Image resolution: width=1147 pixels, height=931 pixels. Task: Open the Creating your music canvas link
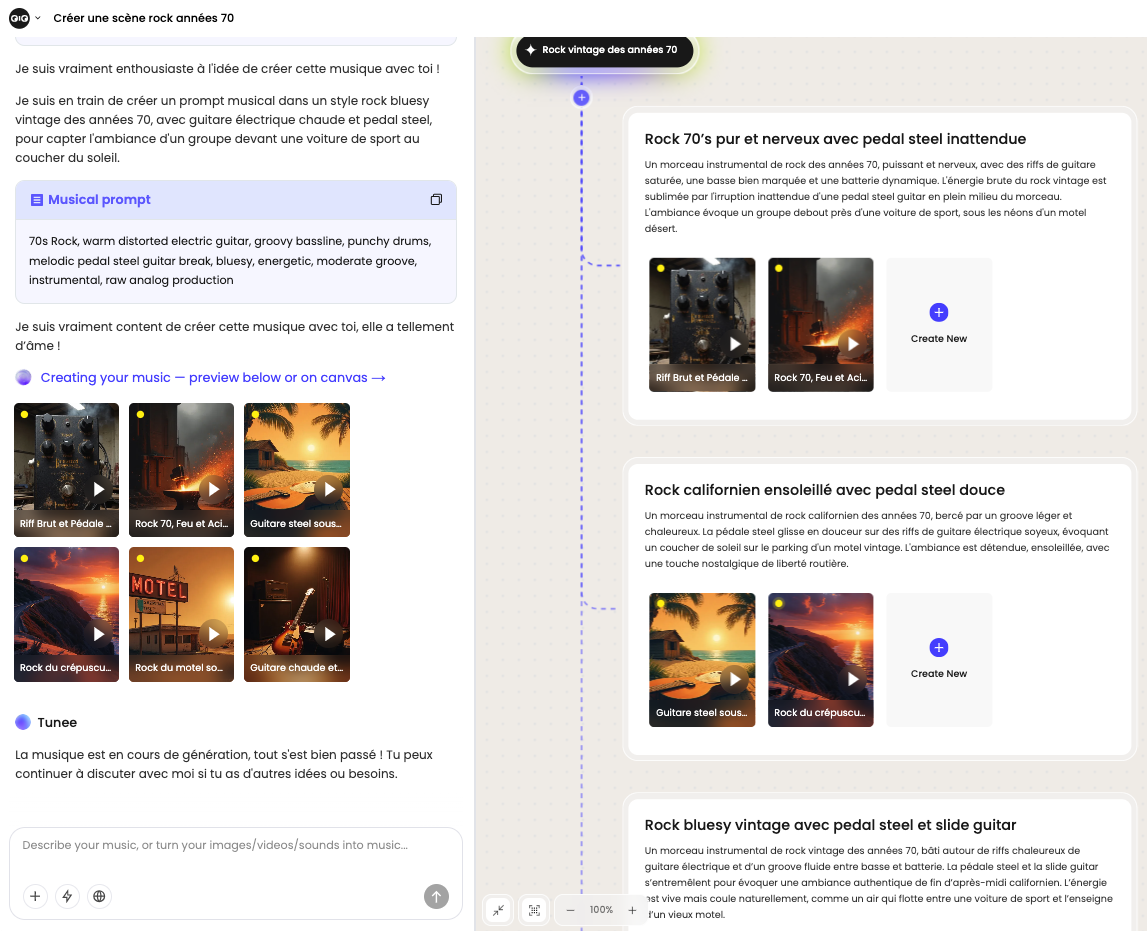pos(212,378)
